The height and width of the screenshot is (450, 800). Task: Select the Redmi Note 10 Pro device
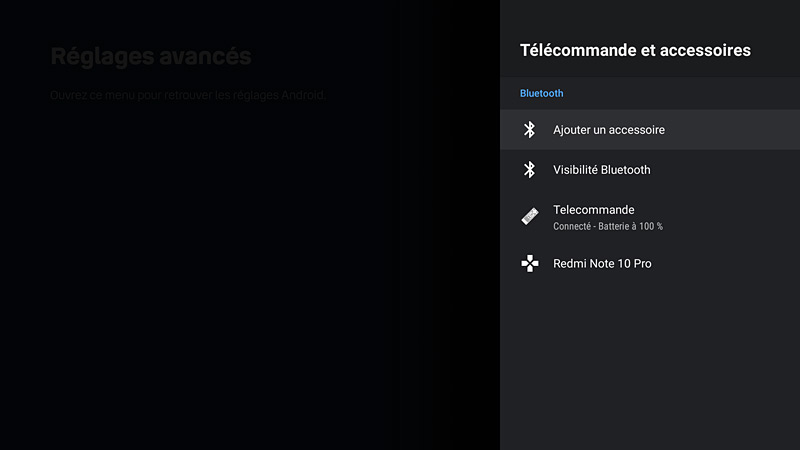click(650, 263)
